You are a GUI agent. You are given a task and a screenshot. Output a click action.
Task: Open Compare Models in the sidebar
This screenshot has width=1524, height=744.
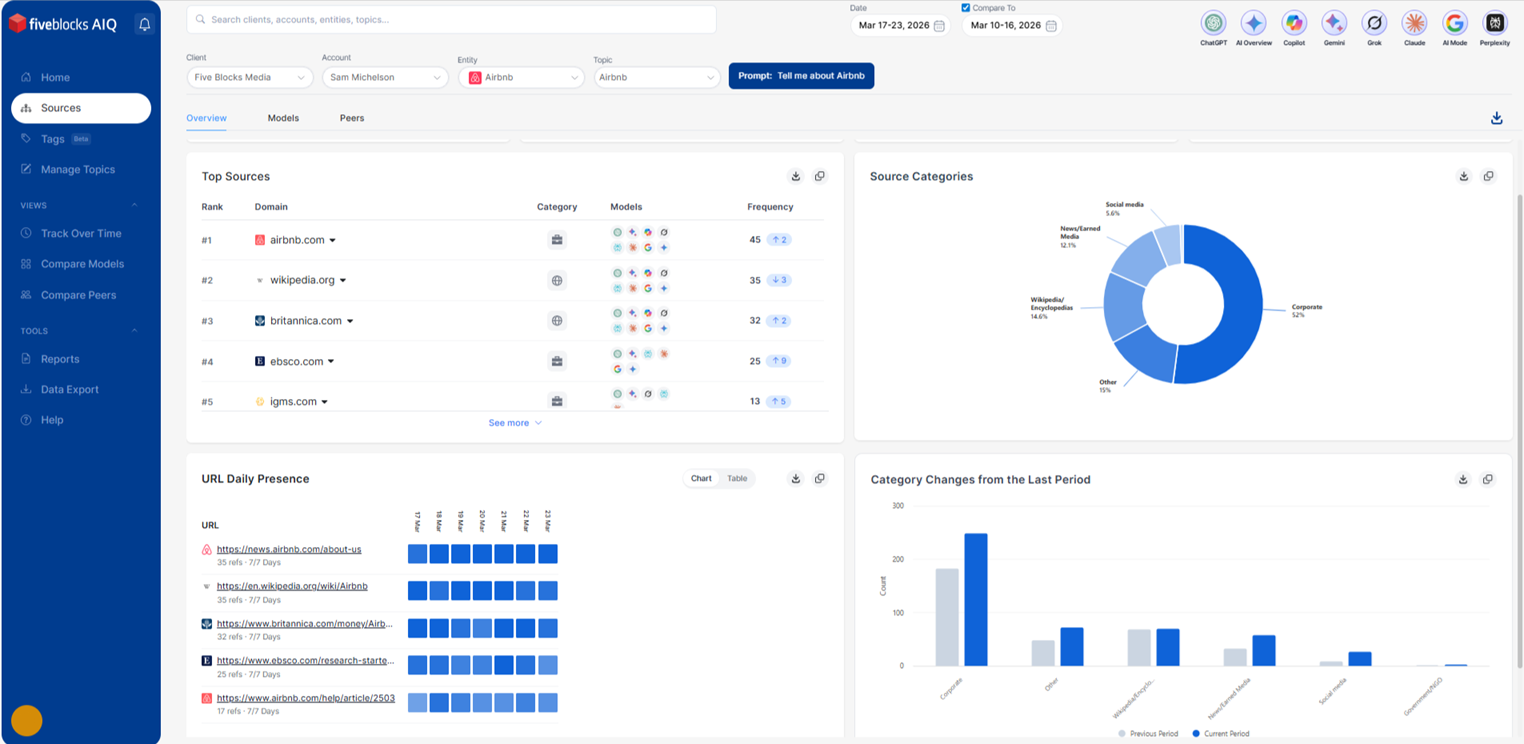[82, 264]
